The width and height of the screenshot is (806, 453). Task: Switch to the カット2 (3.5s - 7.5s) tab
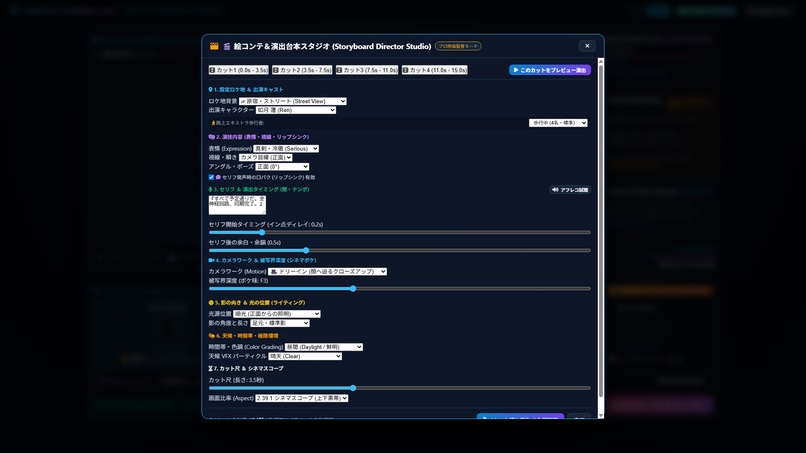302,70
